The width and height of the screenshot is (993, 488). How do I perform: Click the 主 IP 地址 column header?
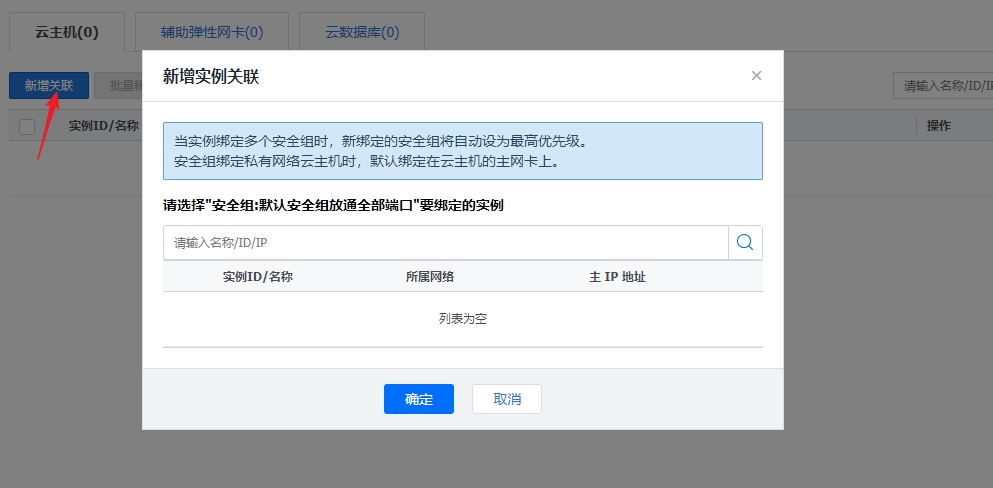point(617,277)
